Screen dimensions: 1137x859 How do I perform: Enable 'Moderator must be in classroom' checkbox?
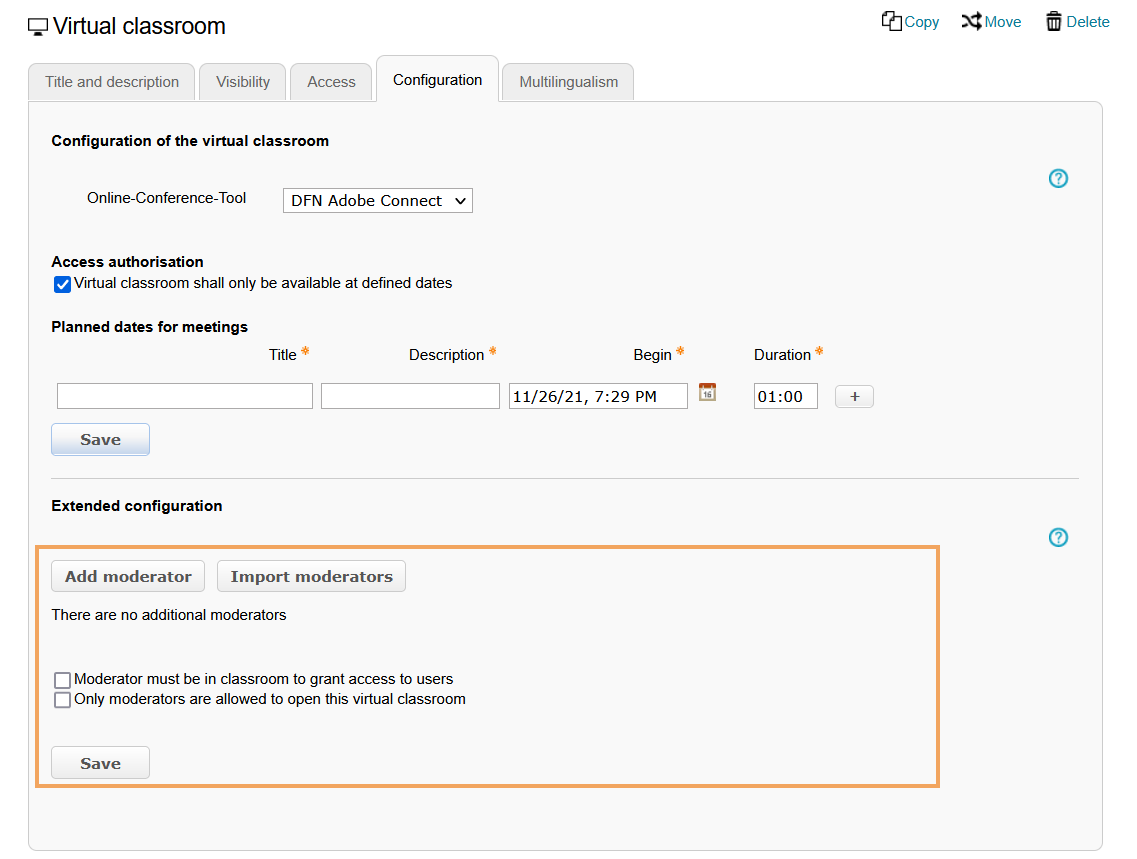click(62, 680)
